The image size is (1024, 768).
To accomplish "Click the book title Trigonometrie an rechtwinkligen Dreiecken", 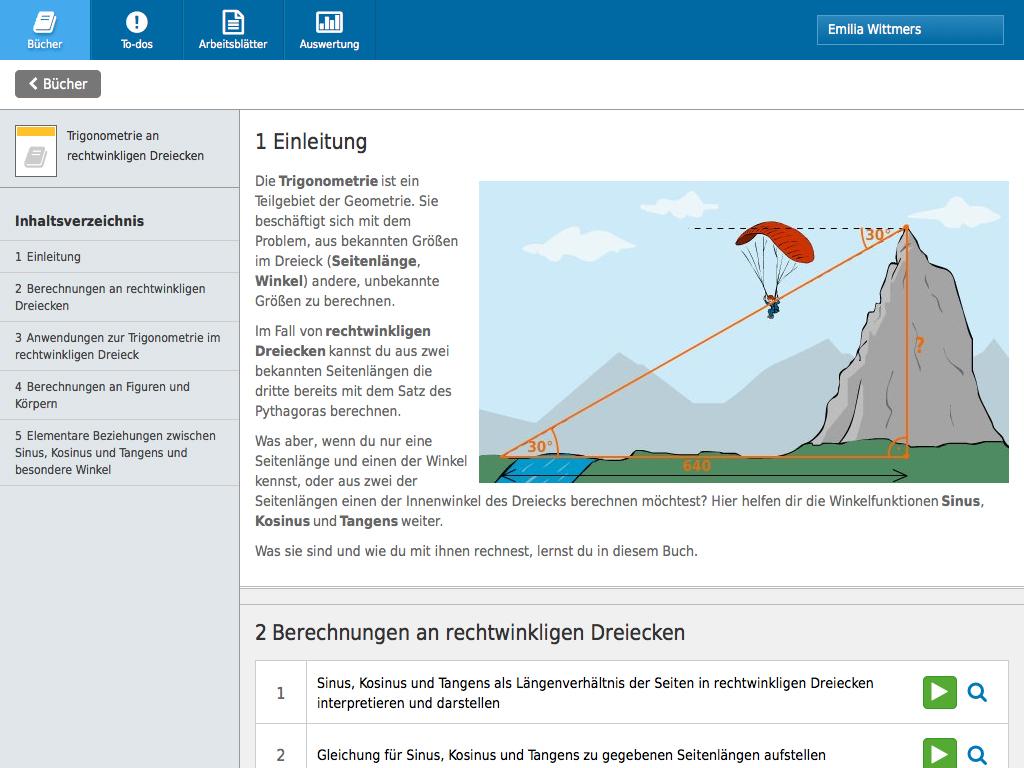I will pyautogui.click(x=135, y=146).
